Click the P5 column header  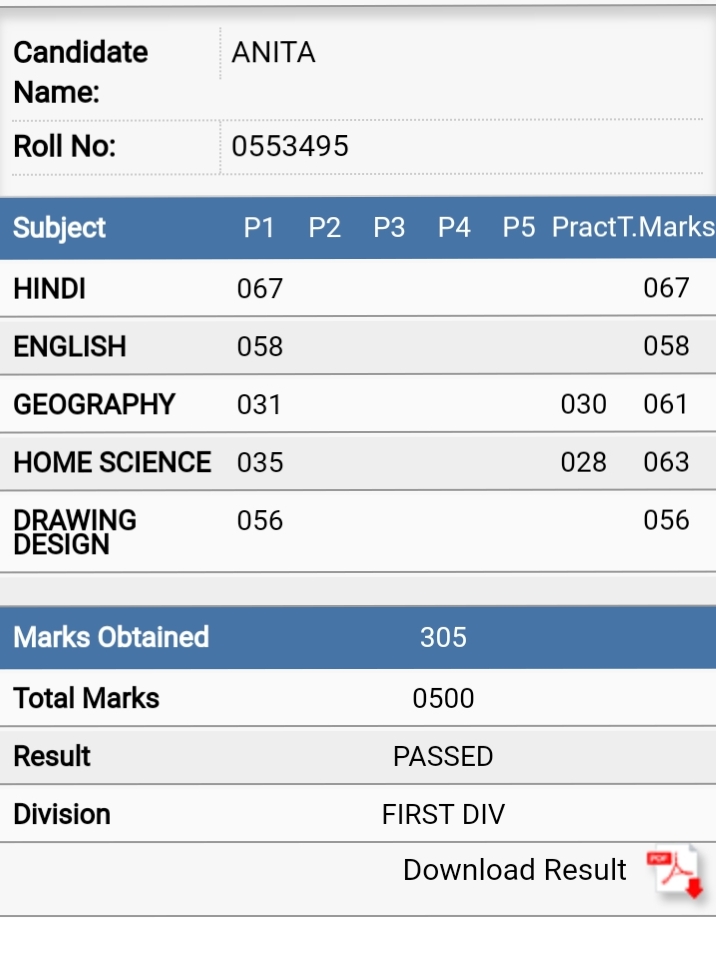point(518,228)
